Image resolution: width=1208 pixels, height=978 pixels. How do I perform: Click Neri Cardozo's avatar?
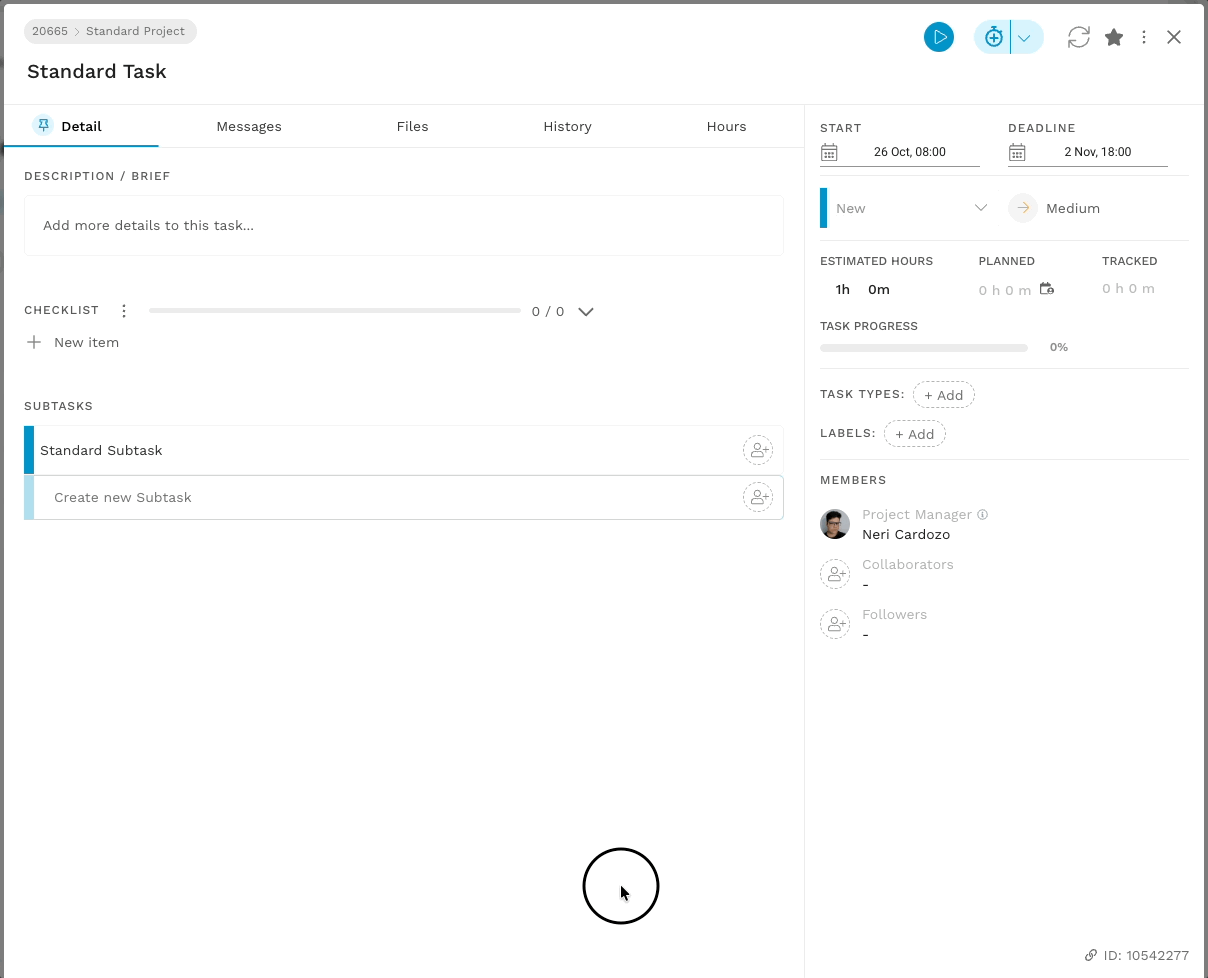[835, 524]
